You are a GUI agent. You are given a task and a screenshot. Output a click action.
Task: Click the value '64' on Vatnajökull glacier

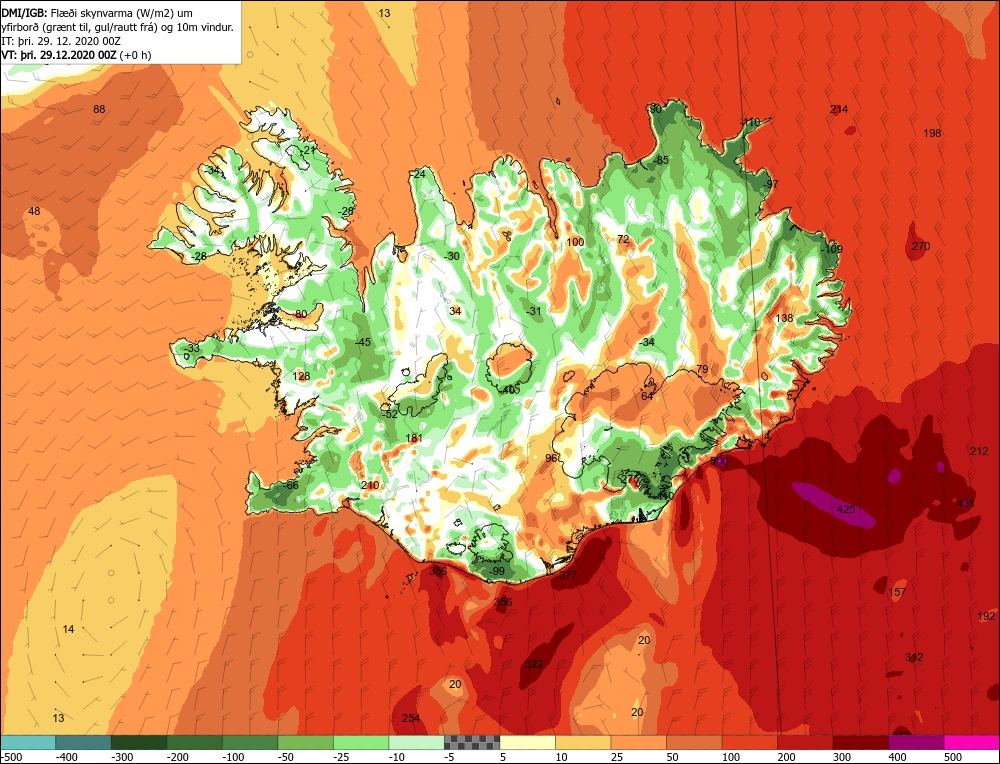point(647,396)
